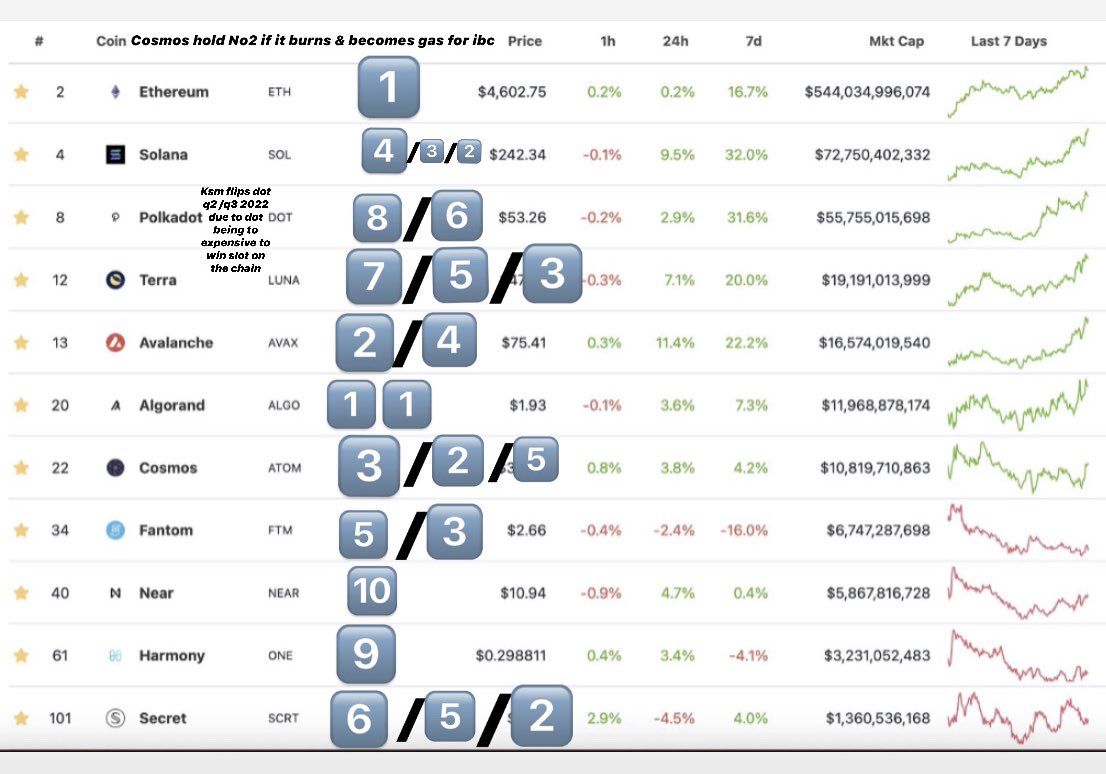Screen dimensions: 1106x774
Task: Open Ethereum's 7-day sparkline chart
Action: (1018, 90)
